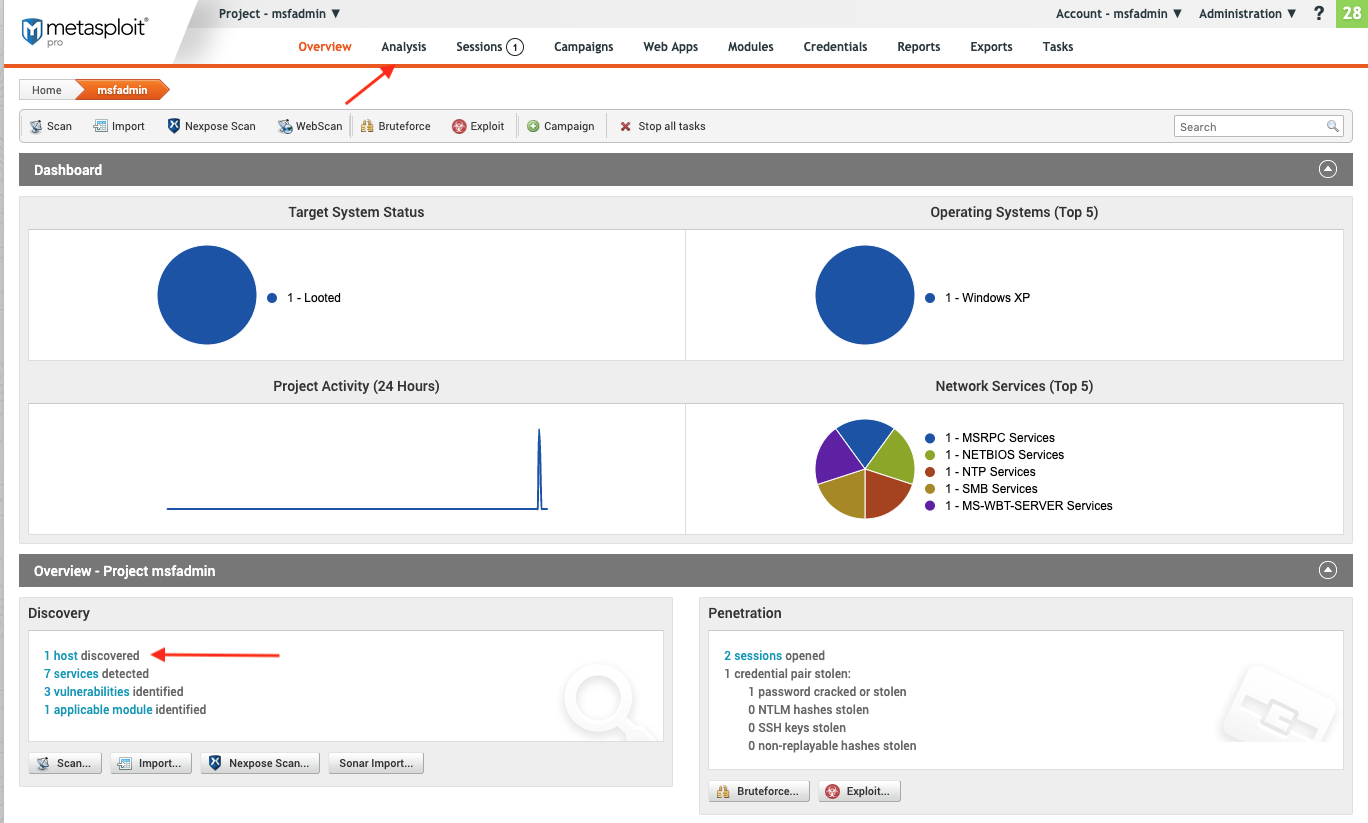
Task: Click the Sessions count badge
Action: pos(515,47)
